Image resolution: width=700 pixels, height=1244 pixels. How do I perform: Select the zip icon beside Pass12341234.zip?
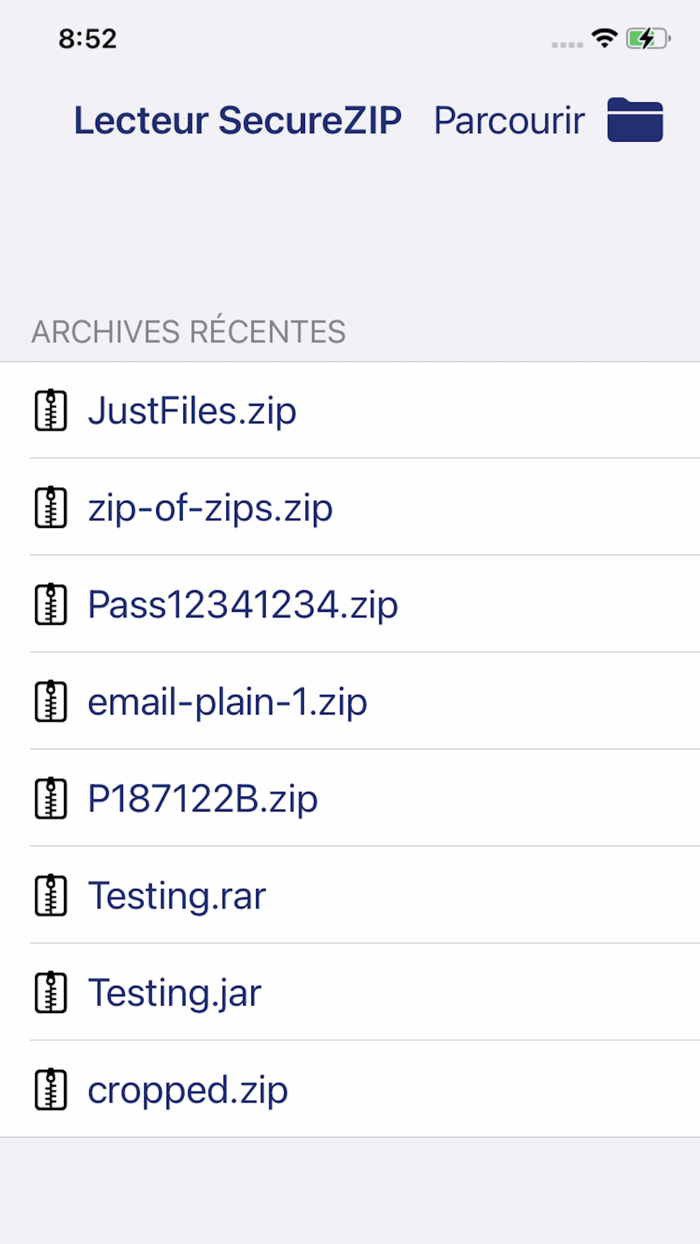(x=49, y=604)
